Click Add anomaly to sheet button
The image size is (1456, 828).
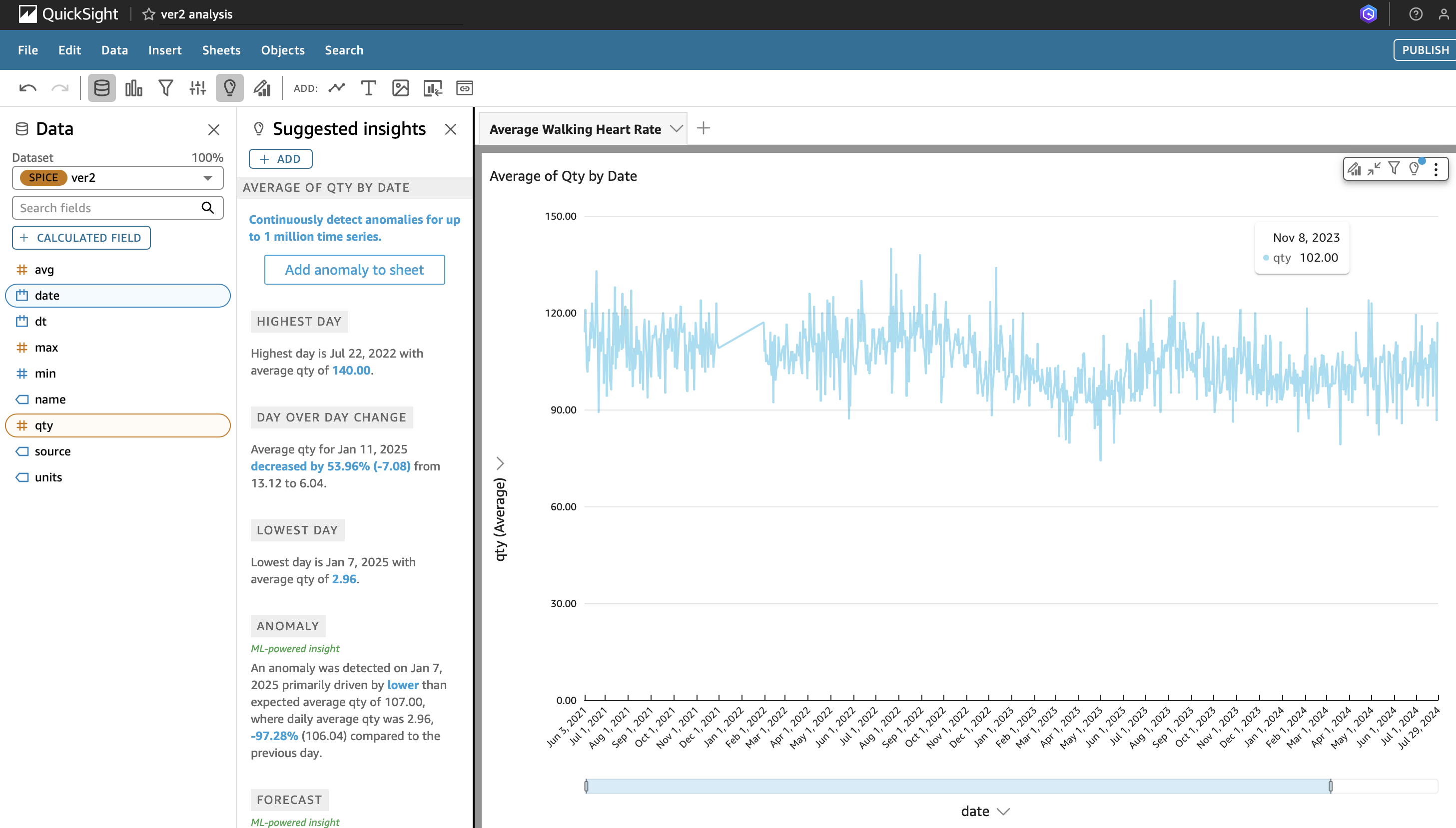click(x=354, y=270)
